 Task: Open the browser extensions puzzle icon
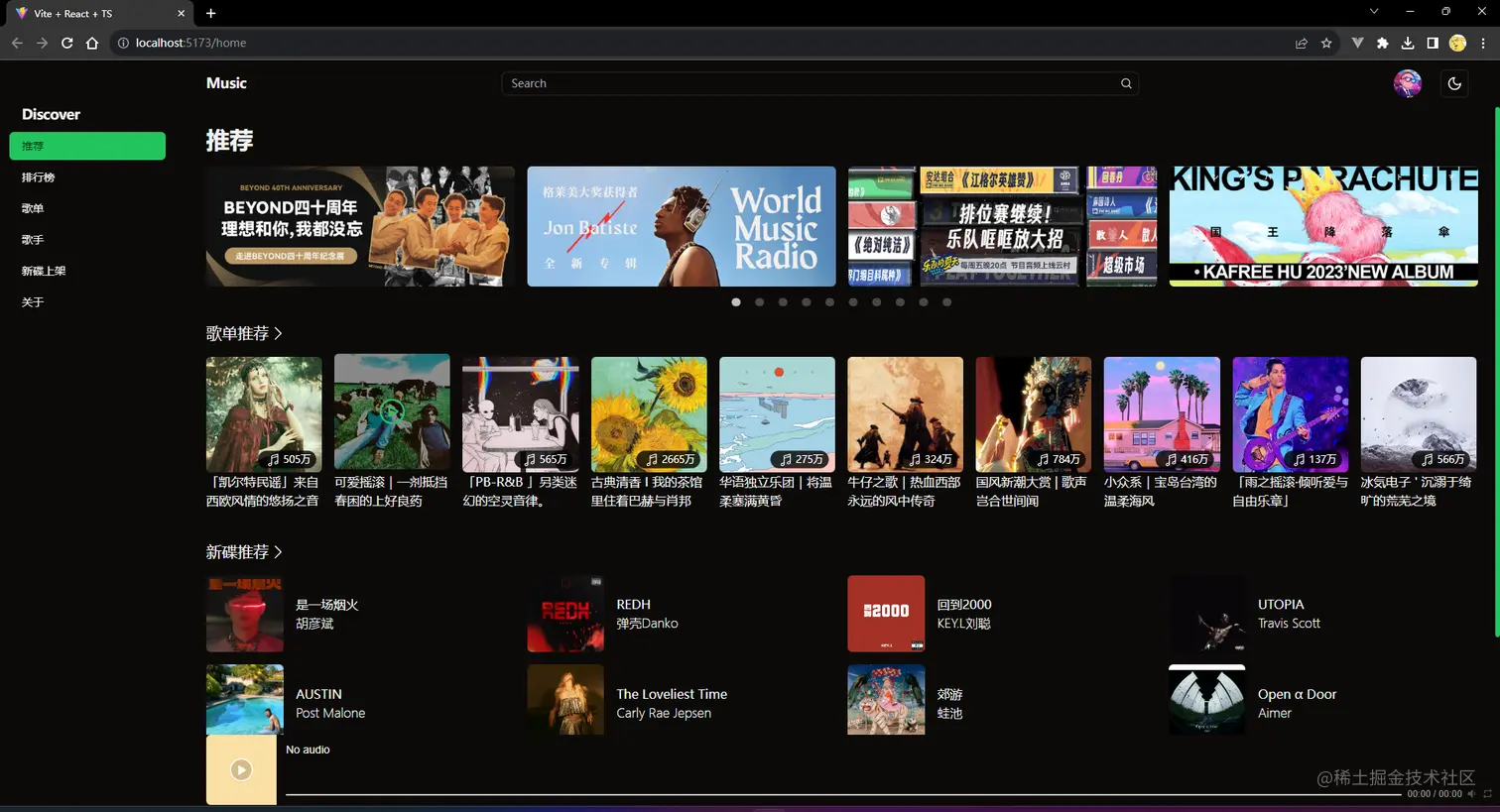click(1383, 43)
